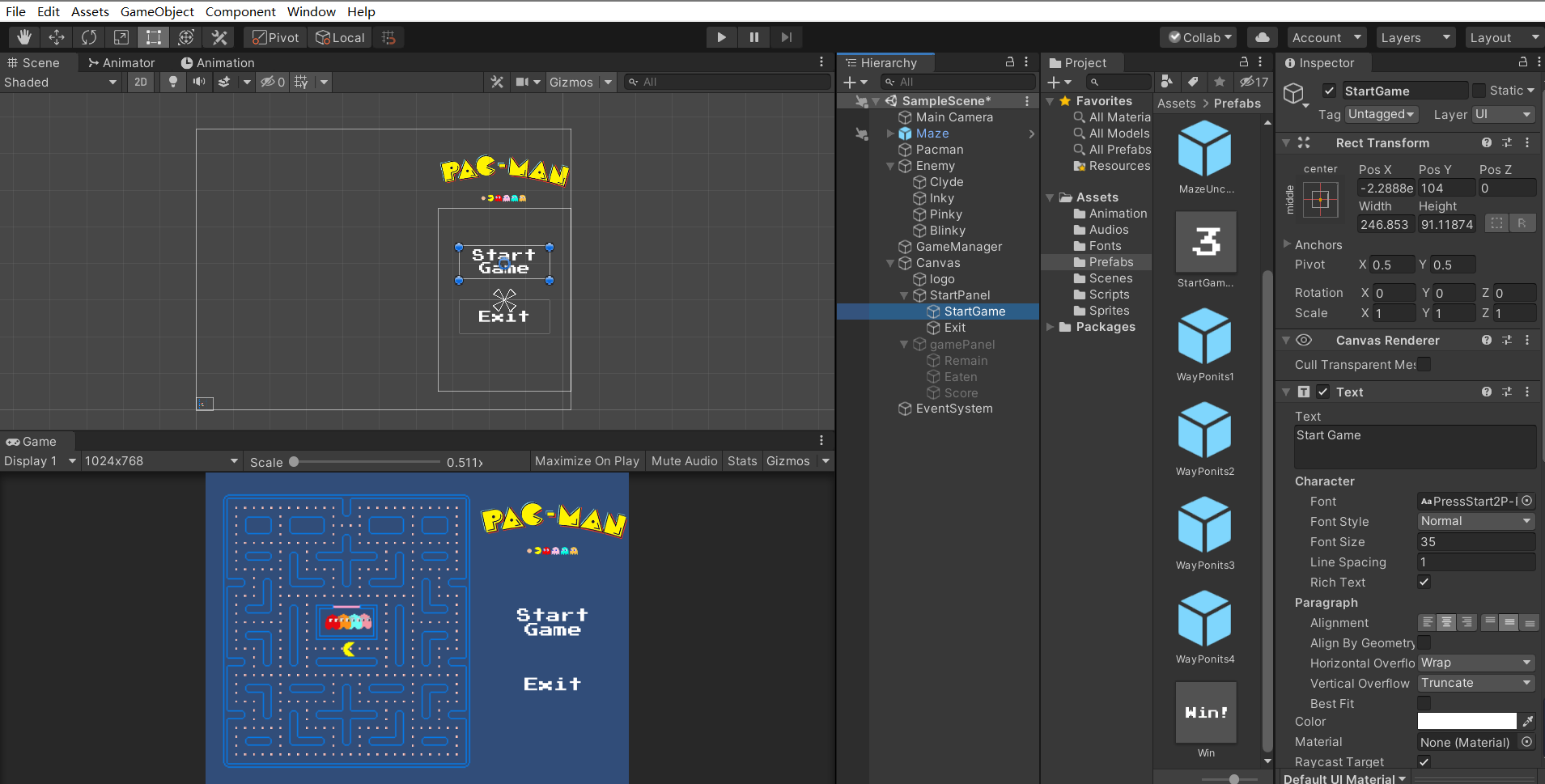Toggle grid snapping icon in toolbar

[x=388, y=37]
